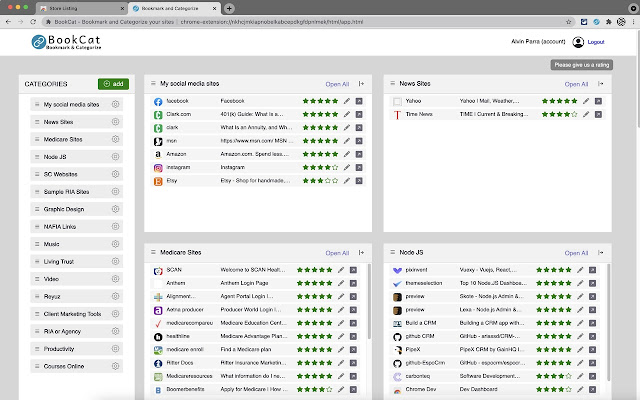Click the BookCat logo
The width and height of the screenshot is (640, 400).
pyautogui.click(x=66, y=42)
